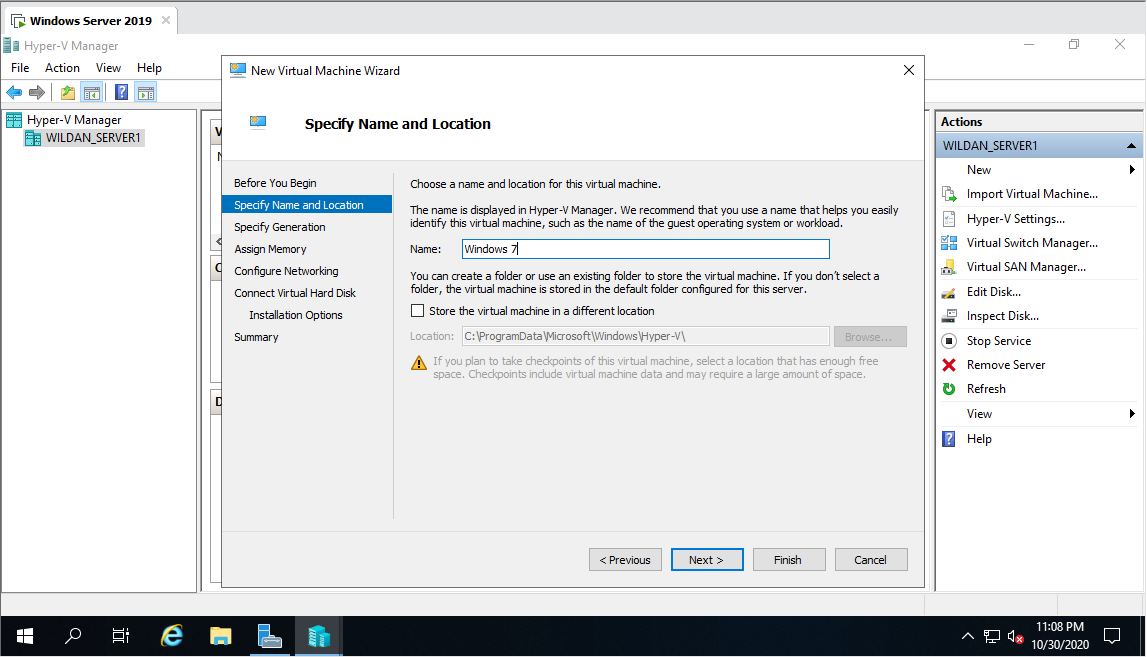
Task: Click the Forward arrow toolbar icon
Action: click(37, 92)
